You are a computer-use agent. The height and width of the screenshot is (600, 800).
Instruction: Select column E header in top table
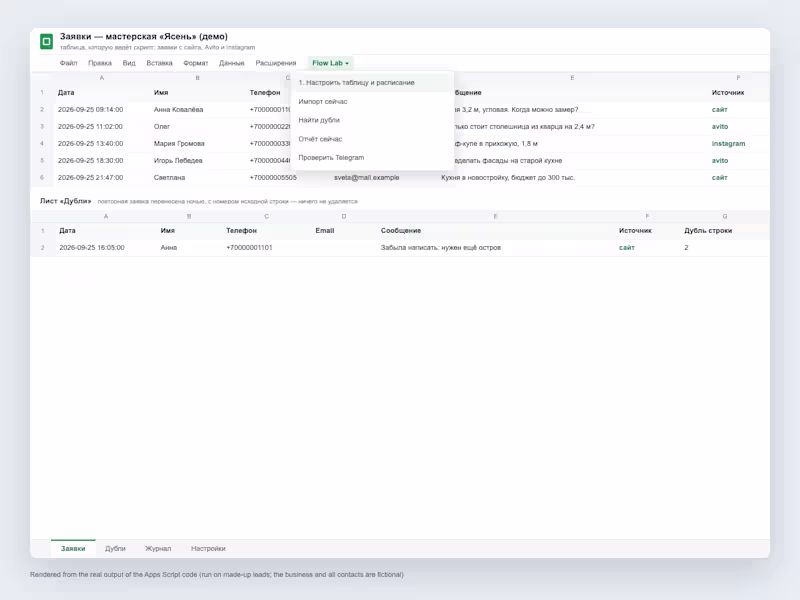(x=572, y=78)
